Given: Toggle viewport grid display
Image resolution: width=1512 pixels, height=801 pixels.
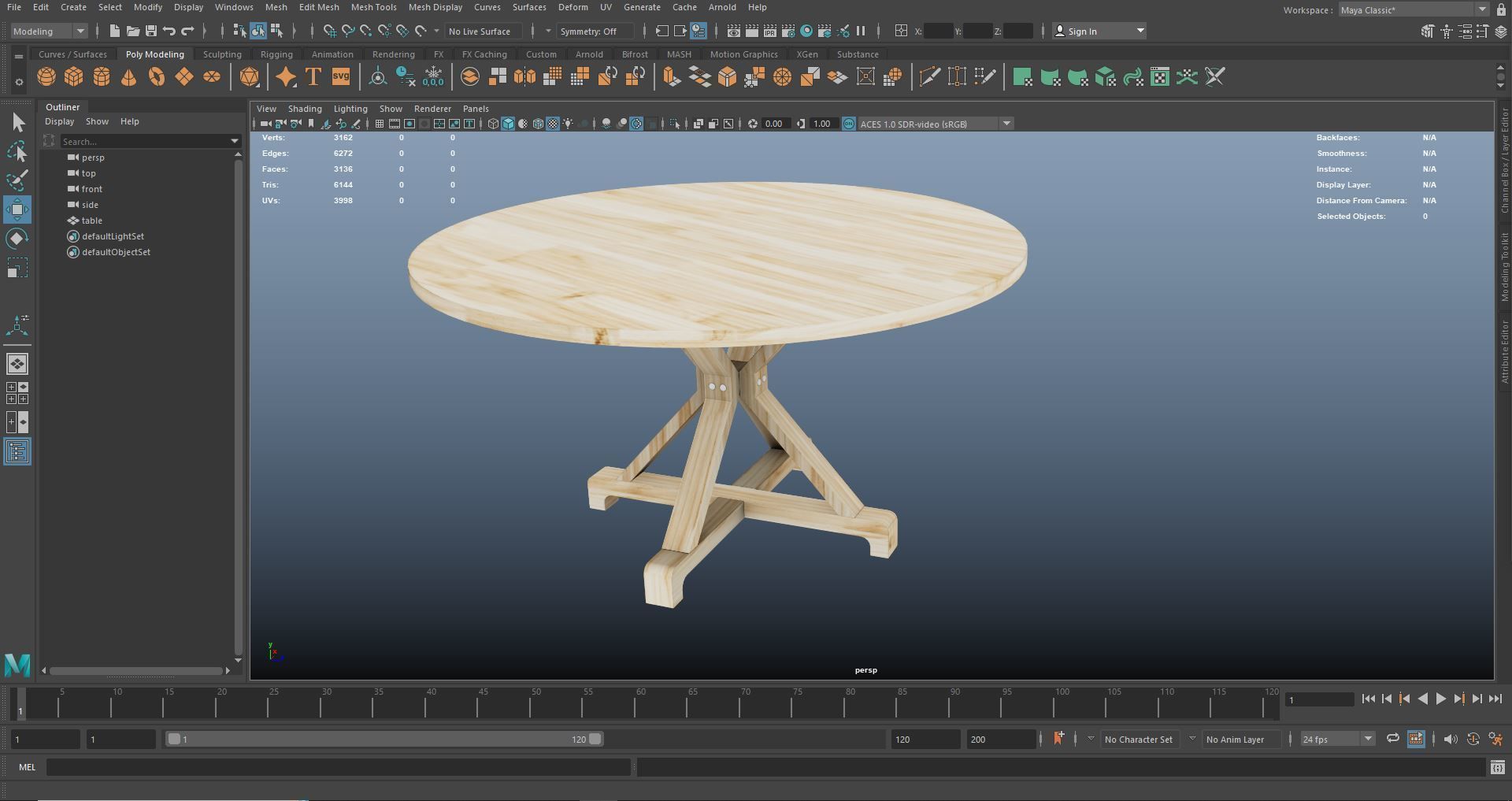Looking at the screenshot, I should [380, 124].
